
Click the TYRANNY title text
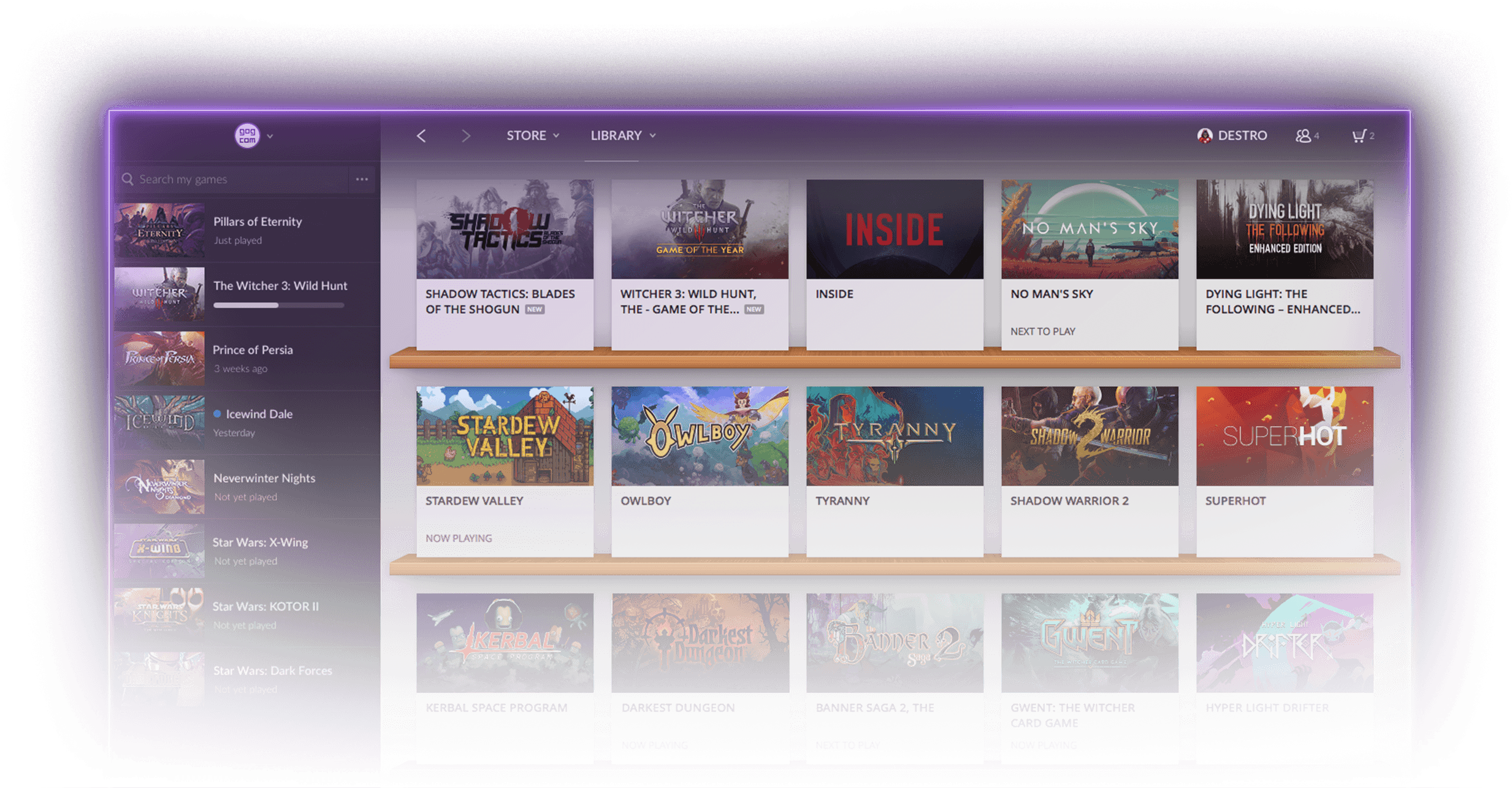click(842, 501)
